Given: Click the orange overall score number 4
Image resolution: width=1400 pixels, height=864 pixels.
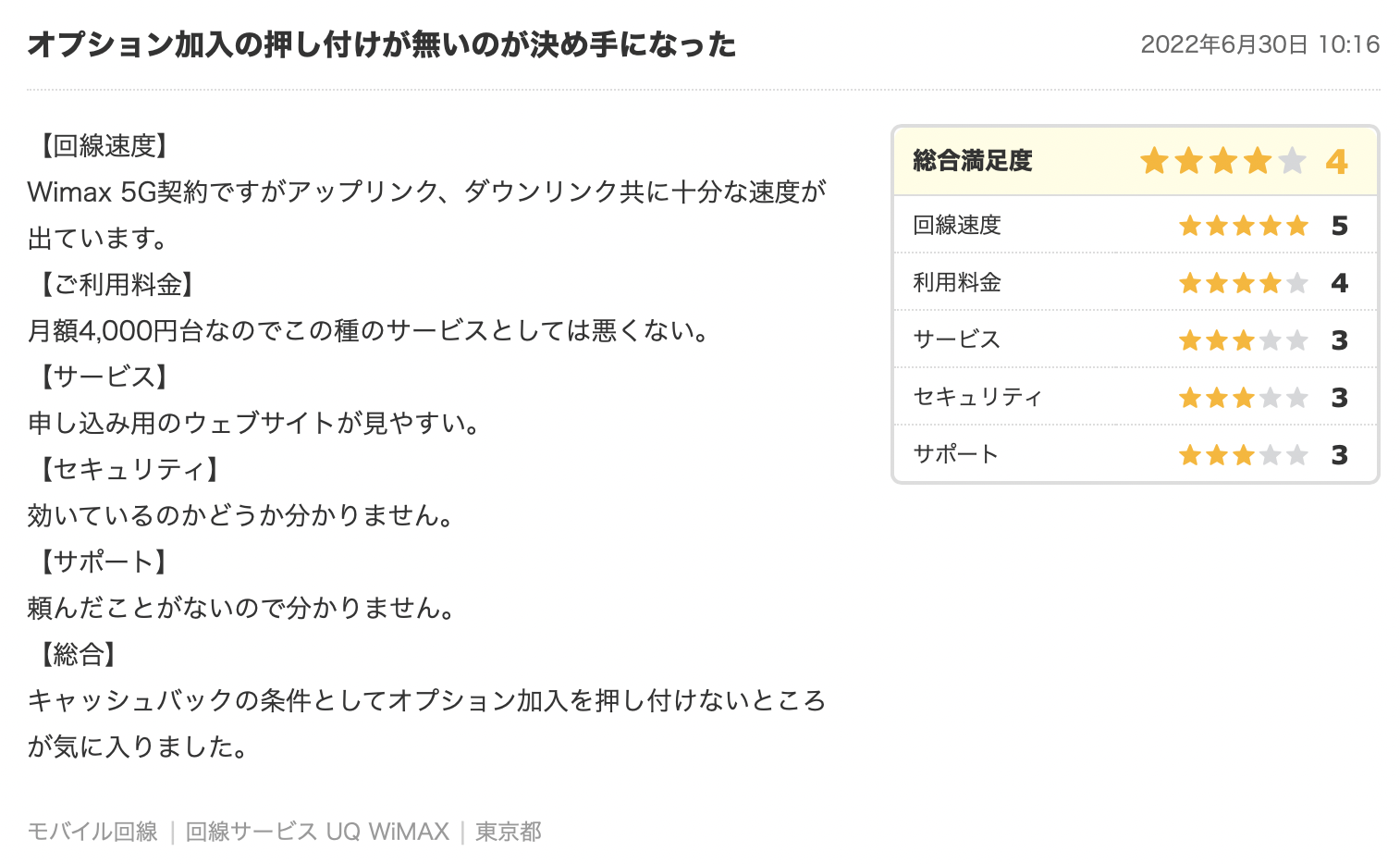Looking at the screenshot, I should tap(1336, 162).
